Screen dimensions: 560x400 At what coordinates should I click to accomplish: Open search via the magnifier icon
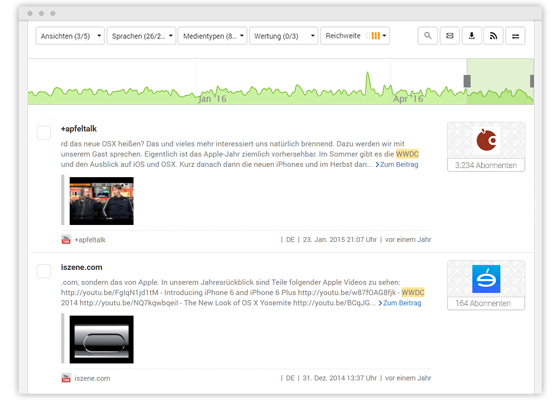coord(428,36)
